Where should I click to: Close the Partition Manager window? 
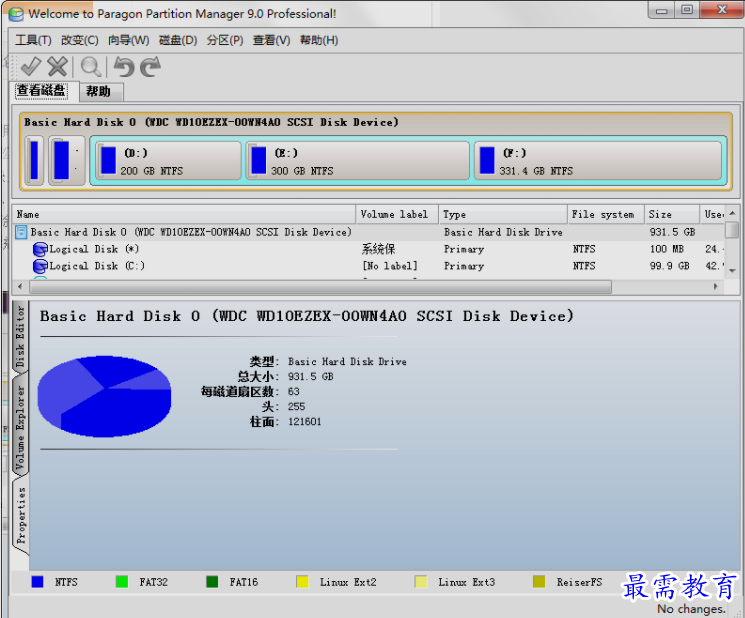(x=722, y=10)
